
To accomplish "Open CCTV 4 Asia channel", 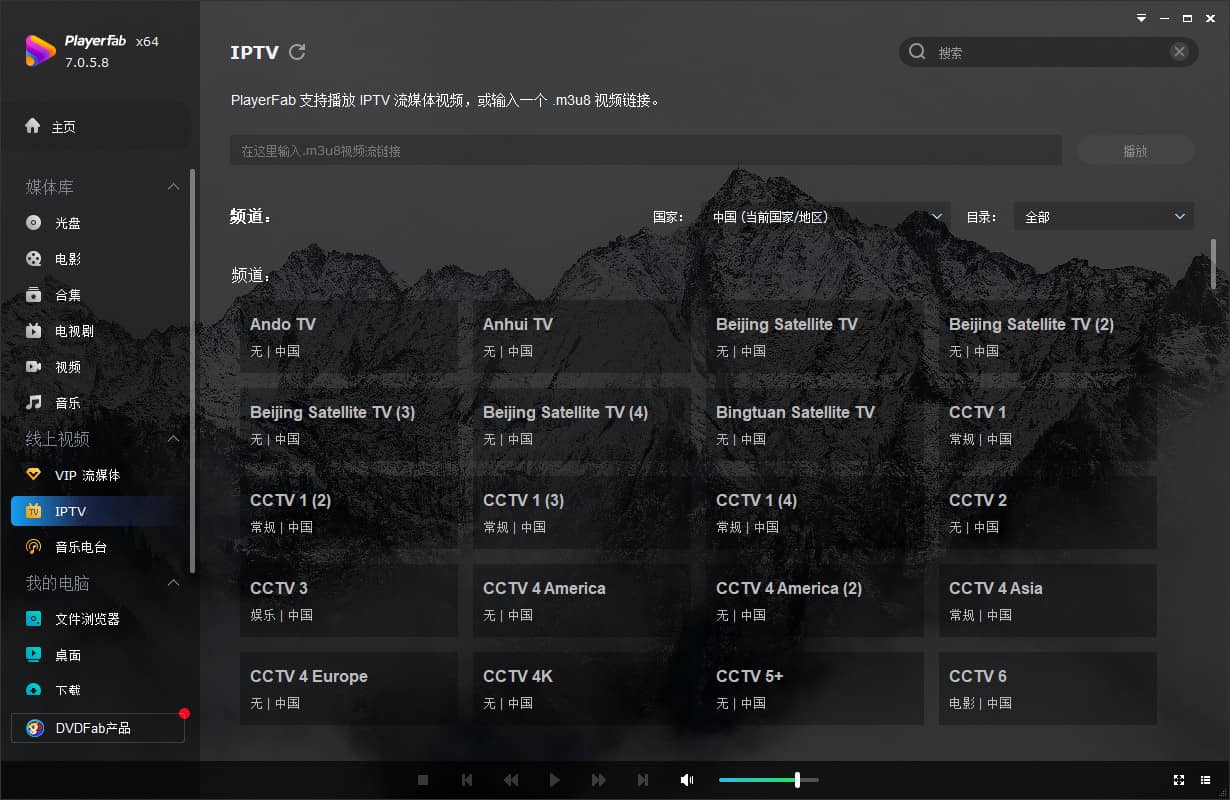I will pos(1048,601).
